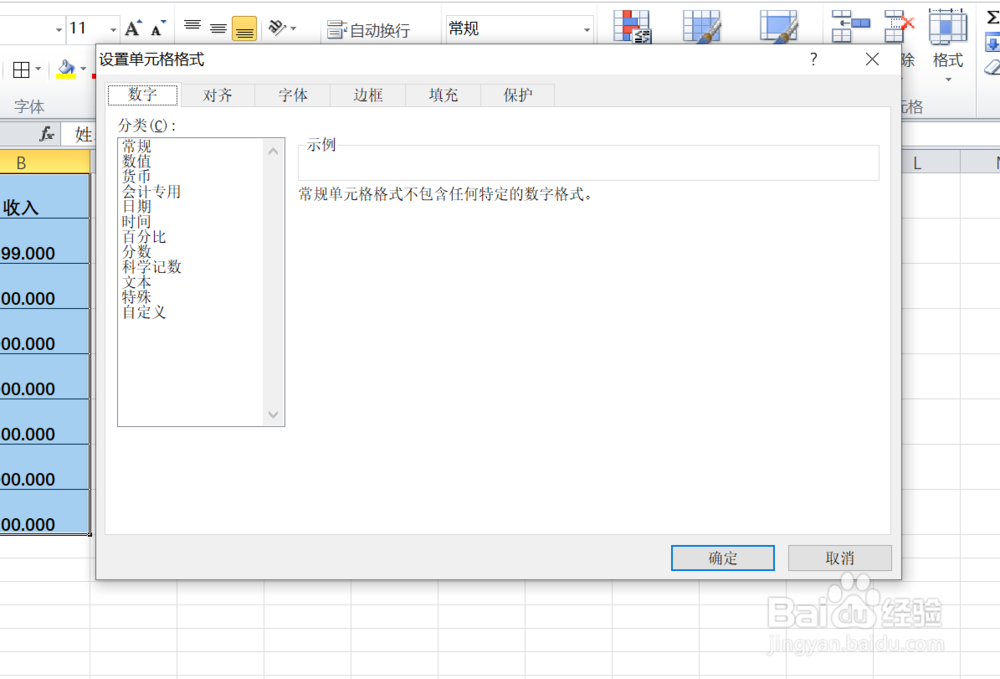Open the 常规 number format dropdown

click(x=587, y=29)
